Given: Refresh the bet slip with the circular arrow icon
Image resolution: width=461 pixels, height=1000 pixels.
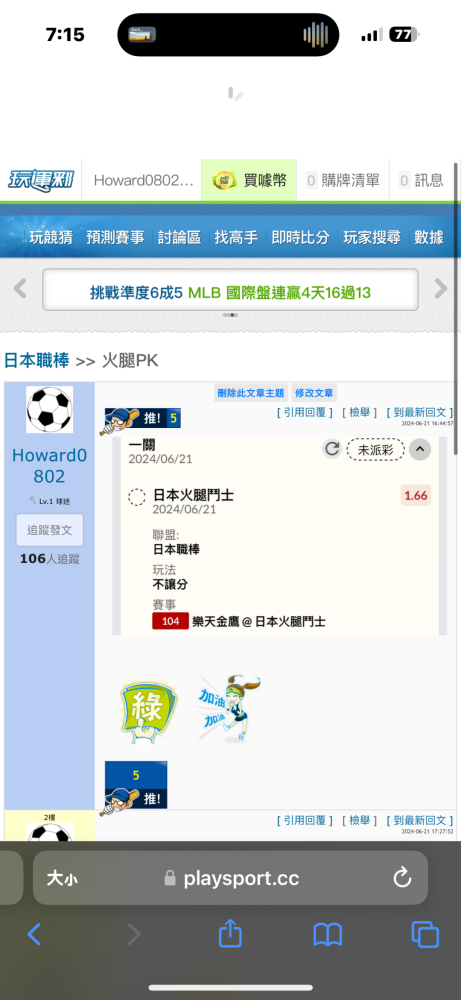Looking at the screenshot, I should 332,449.
